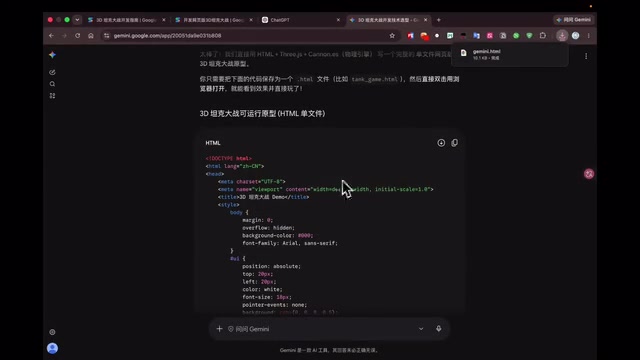This screenshot has height=360, width=640.
Task: Click the green spreadsheet extension icon
Action: [450, 36]
